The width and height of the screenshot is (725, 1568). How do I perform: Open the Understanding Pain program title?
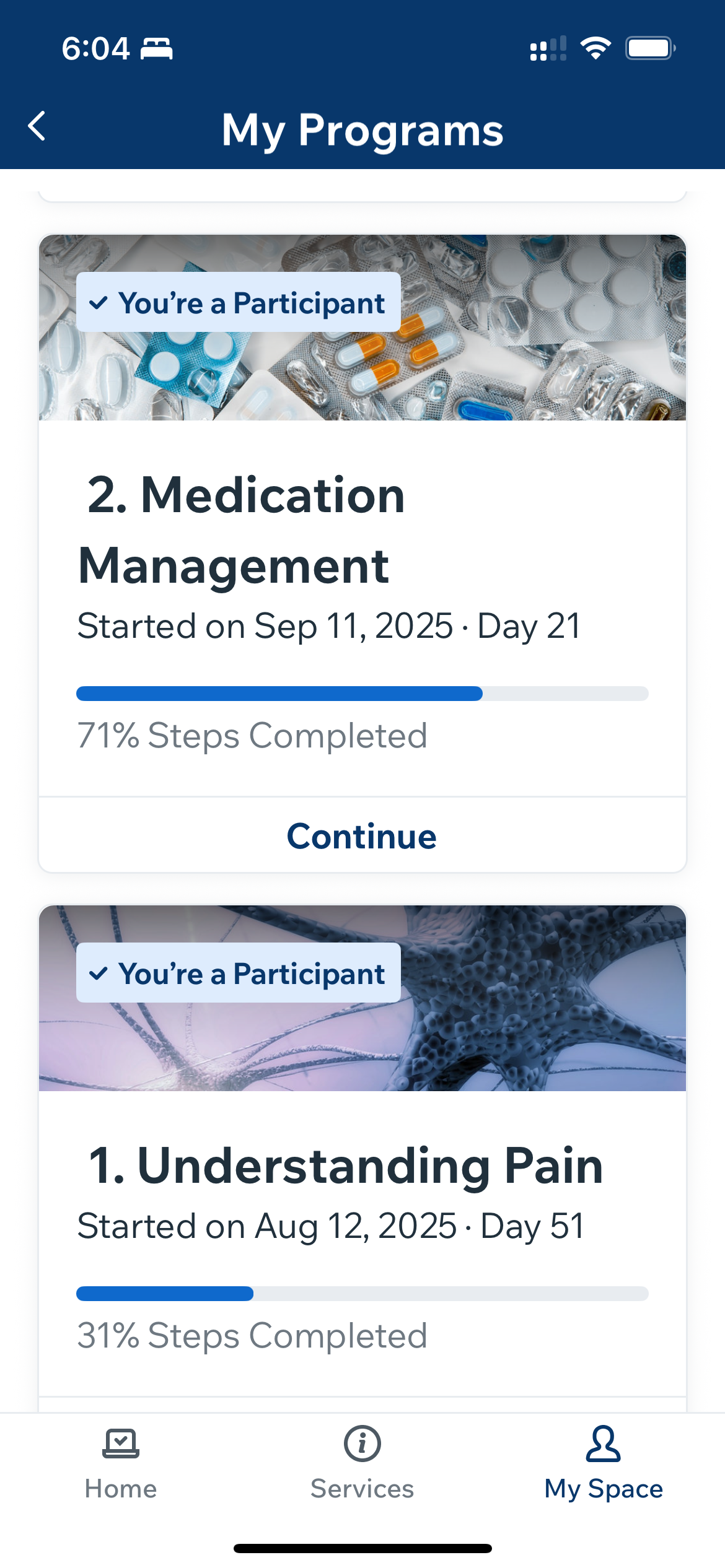pyautogui.click(x=346, y=1166)
